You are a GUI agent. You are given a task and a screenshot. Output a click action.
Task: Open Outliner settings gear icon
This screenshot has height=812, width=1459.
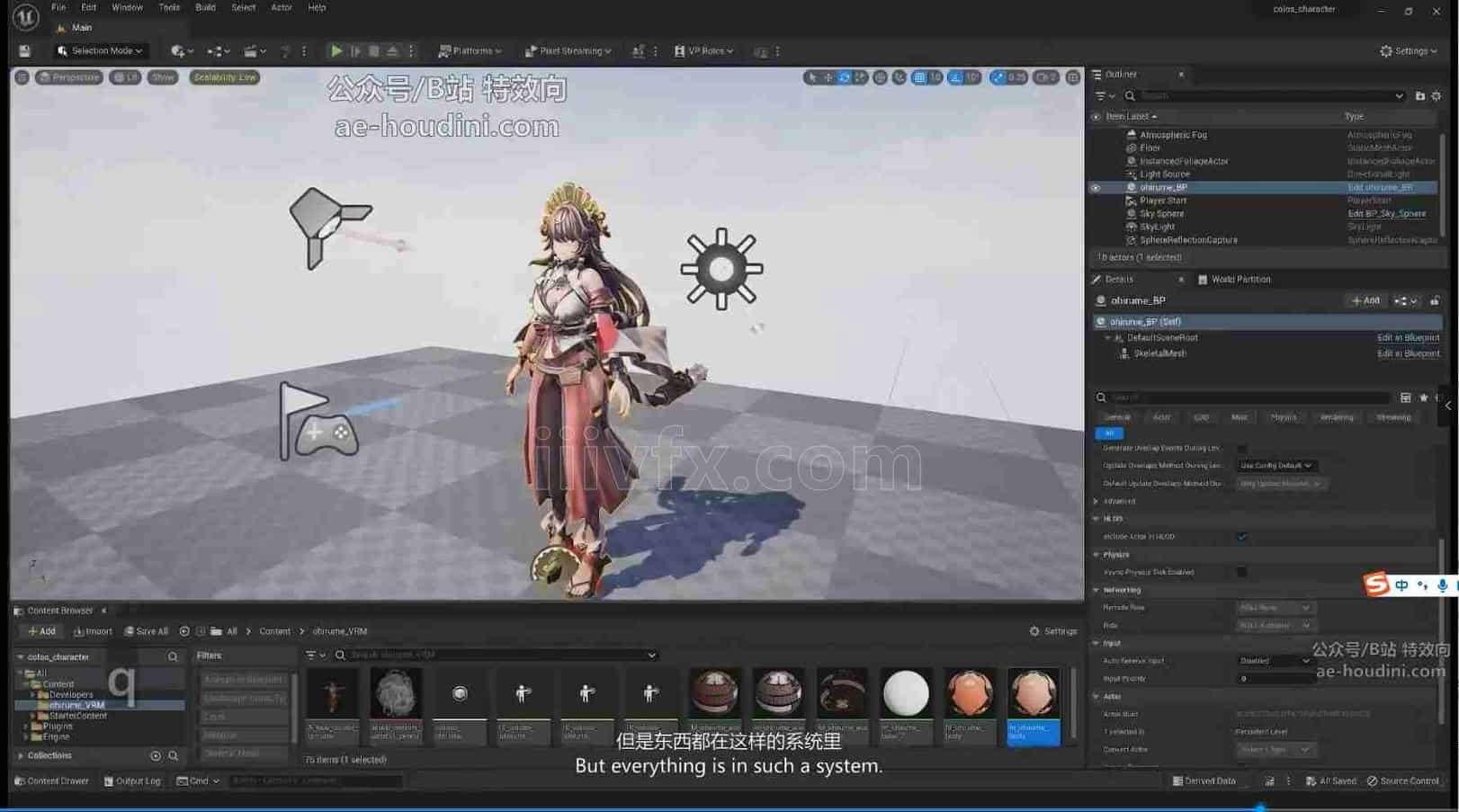click(1437, 96)
